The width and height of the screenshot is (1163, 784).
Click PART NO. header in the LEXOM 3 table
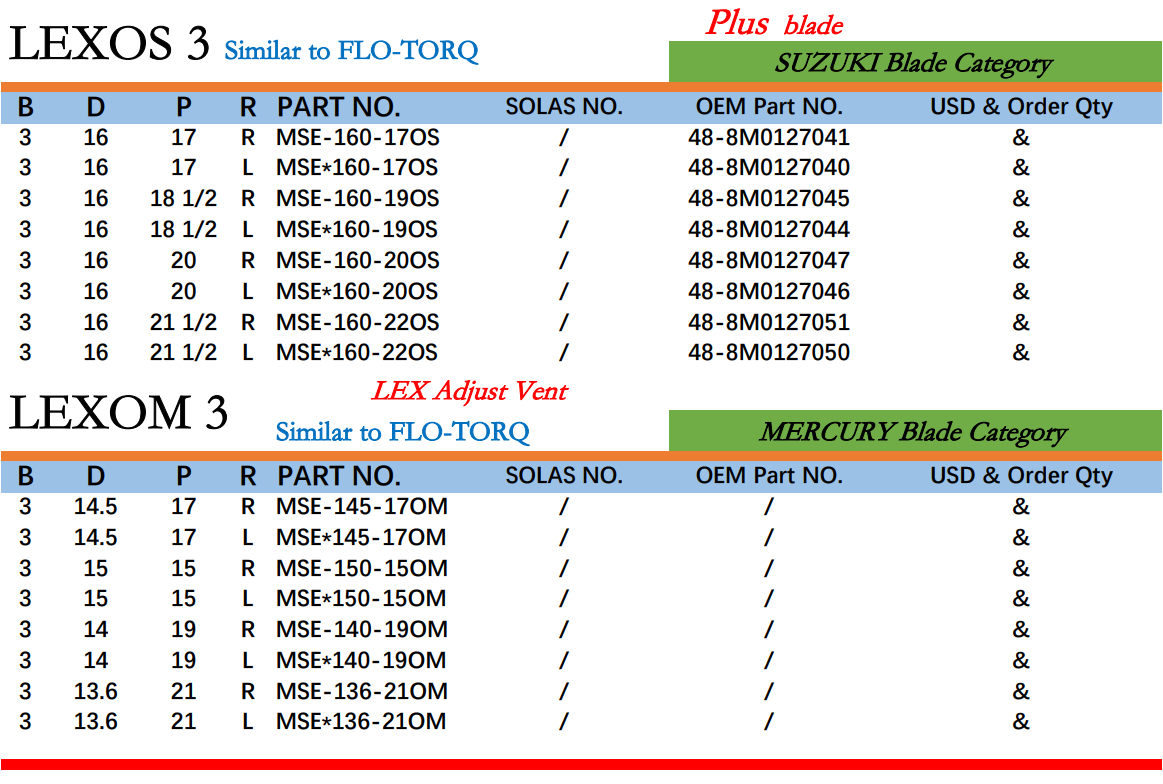pyautogui.click(x=338, y=475)
